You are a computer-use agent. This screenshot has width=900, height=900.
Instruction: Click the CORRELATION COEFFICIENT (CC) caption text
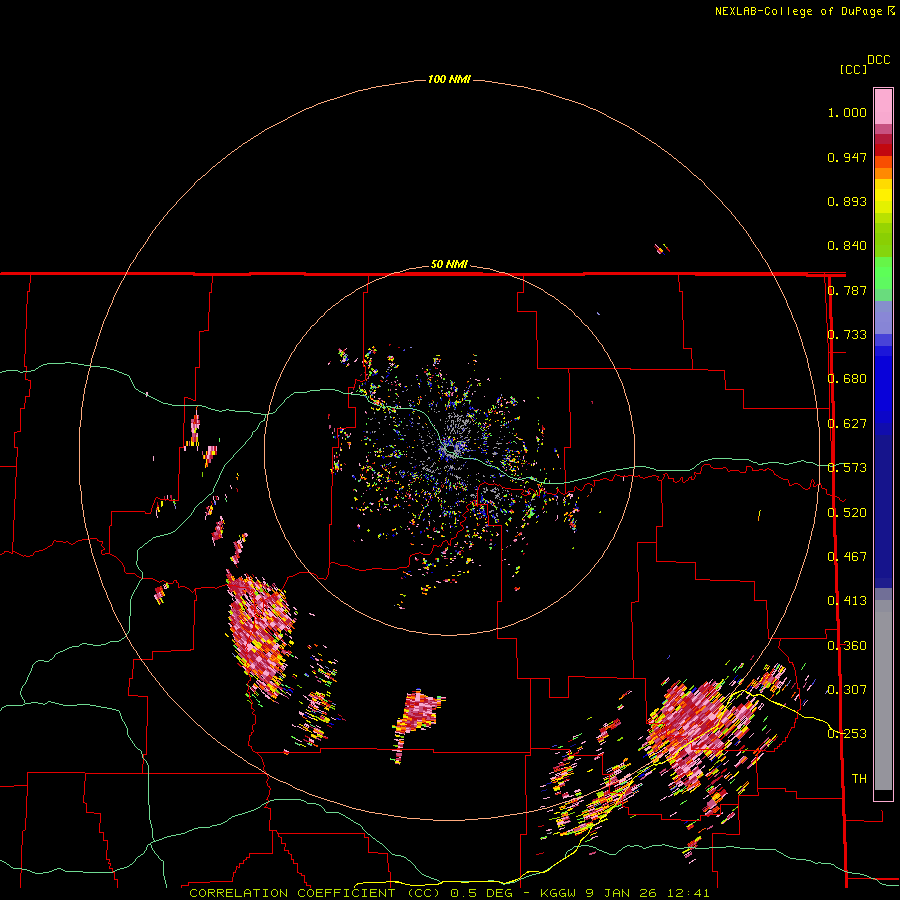315,893
